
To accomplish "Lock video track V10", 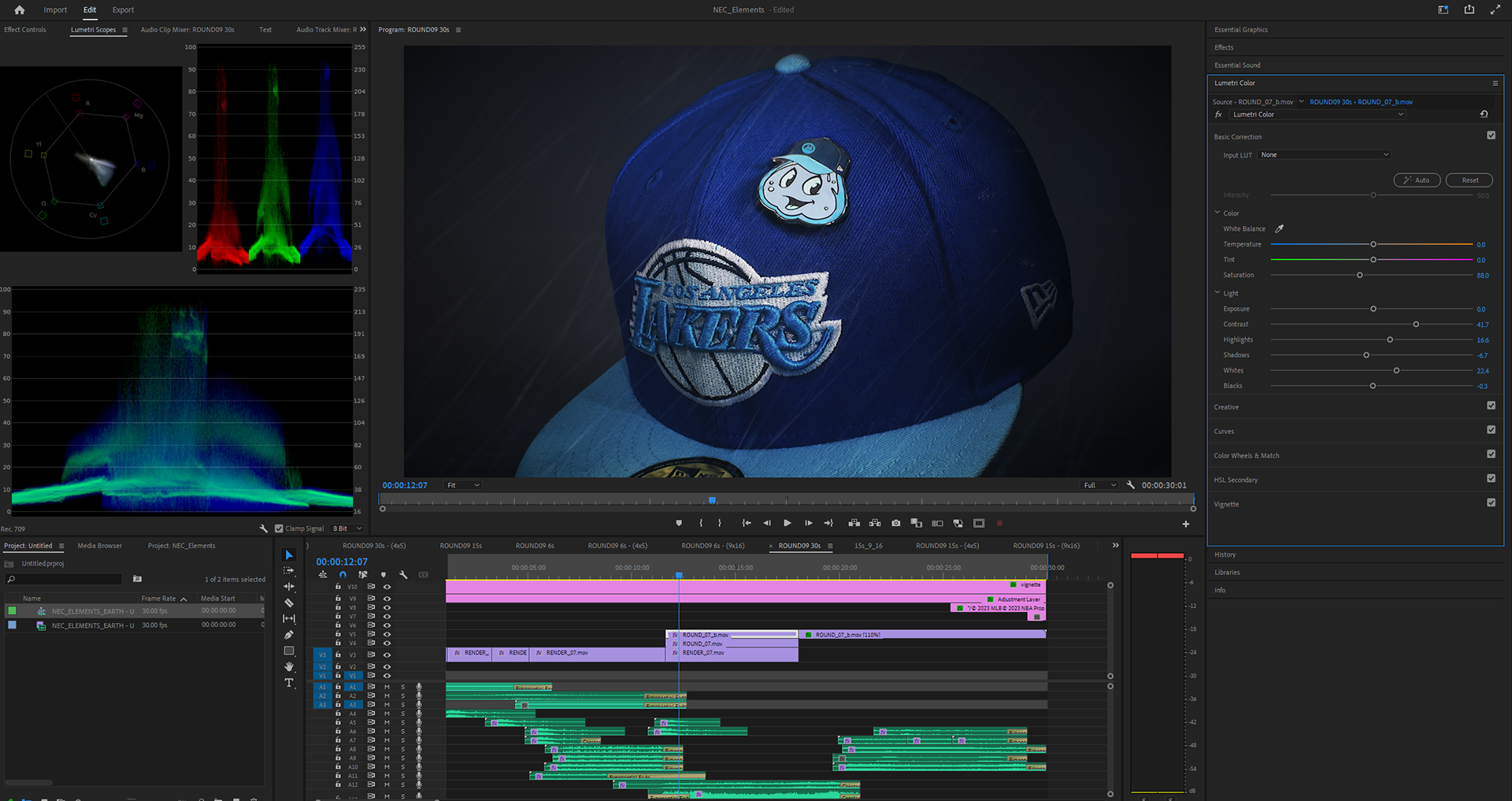I will [x=339, y=587].
